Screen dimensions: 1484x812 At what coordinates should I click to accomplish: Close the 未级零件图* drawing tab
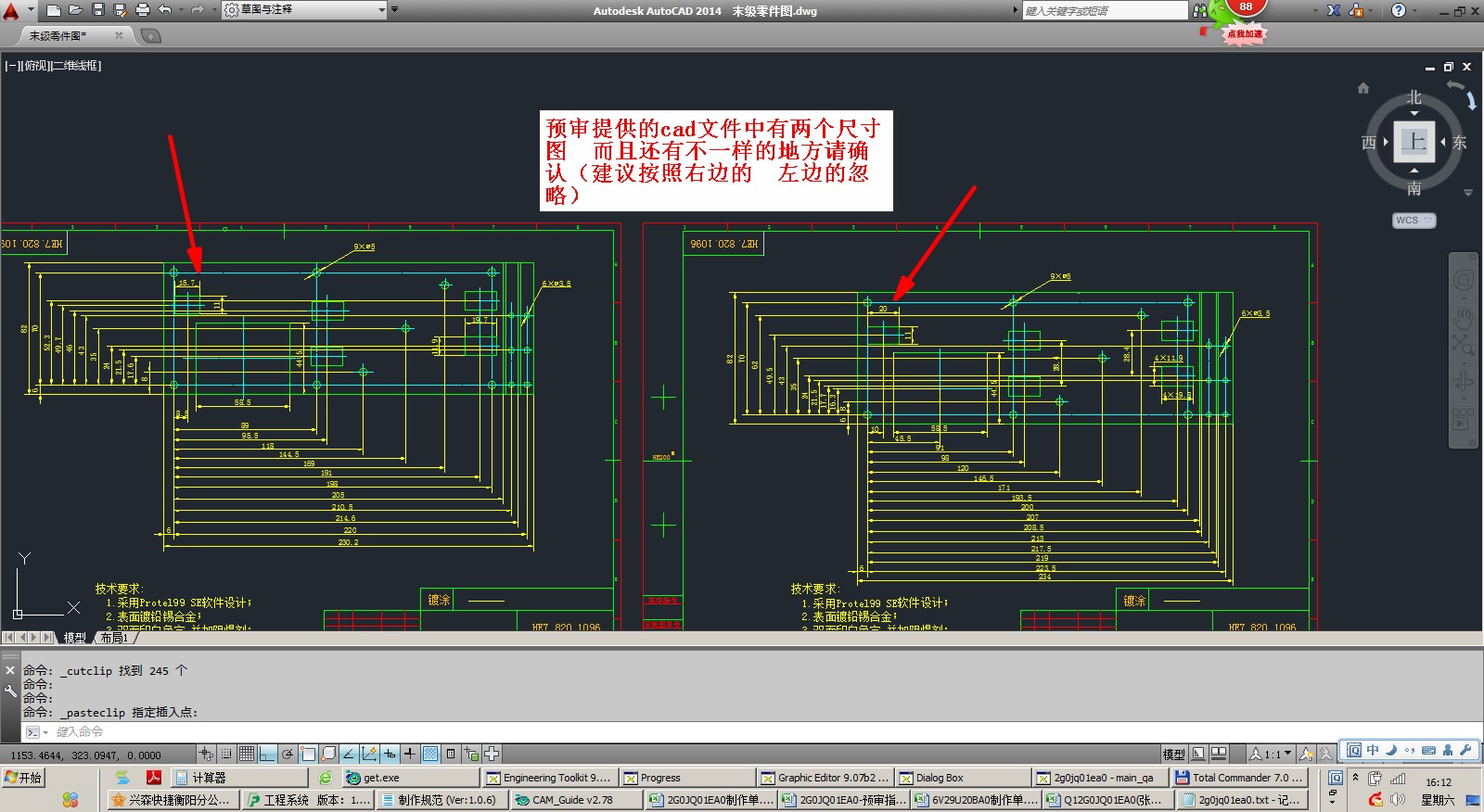click(119, 35)
